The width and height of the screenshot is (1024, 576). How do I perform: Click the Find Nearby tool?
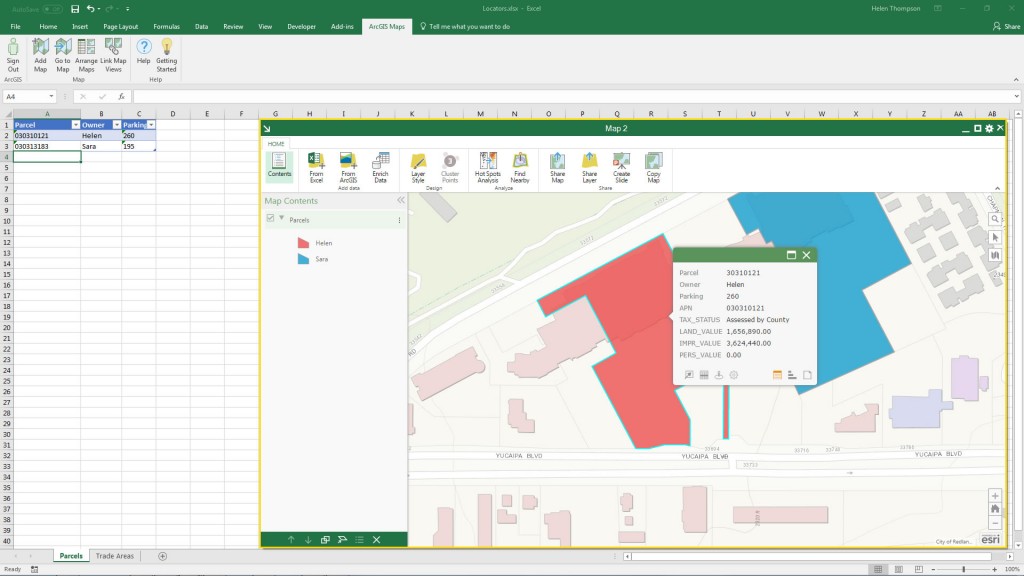click(x=520, y=168)
